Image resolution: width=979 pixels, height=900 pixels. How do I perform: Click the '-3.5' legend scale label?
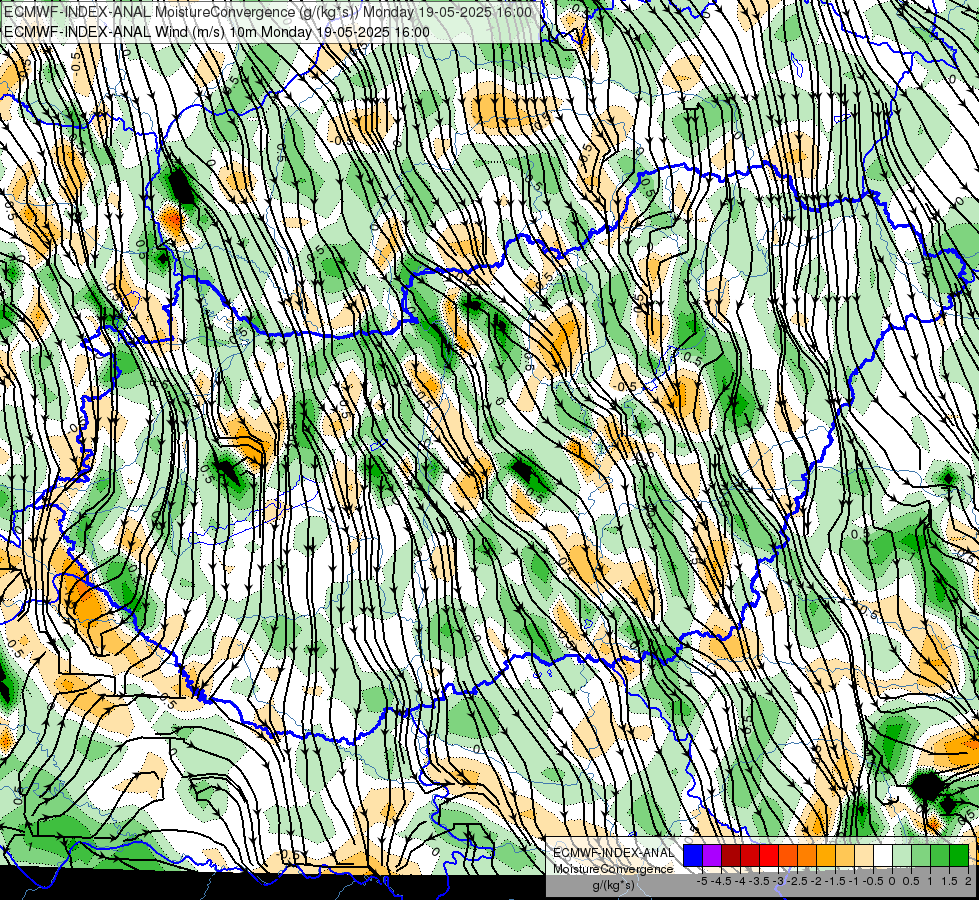[759, 881]
